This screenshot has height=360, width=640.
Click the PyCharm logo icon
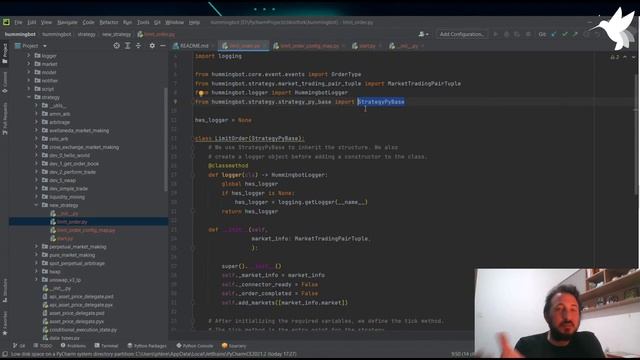coord(6,22)
